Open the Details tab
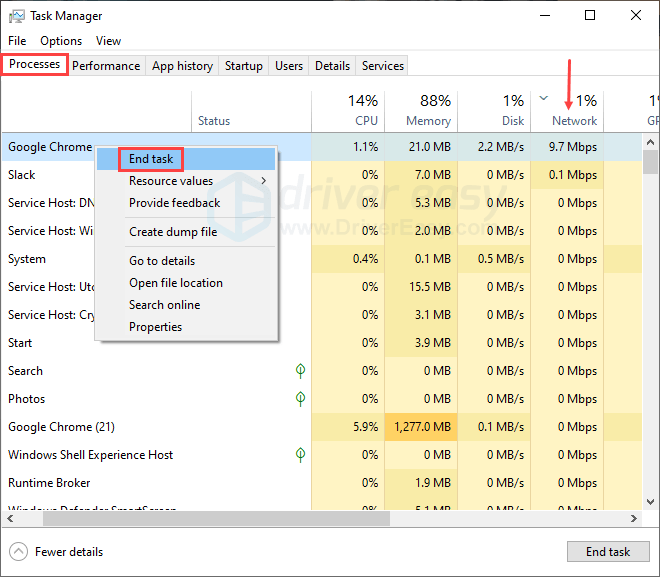The width and height of the screenshot is (660, 577). point(332,66)
